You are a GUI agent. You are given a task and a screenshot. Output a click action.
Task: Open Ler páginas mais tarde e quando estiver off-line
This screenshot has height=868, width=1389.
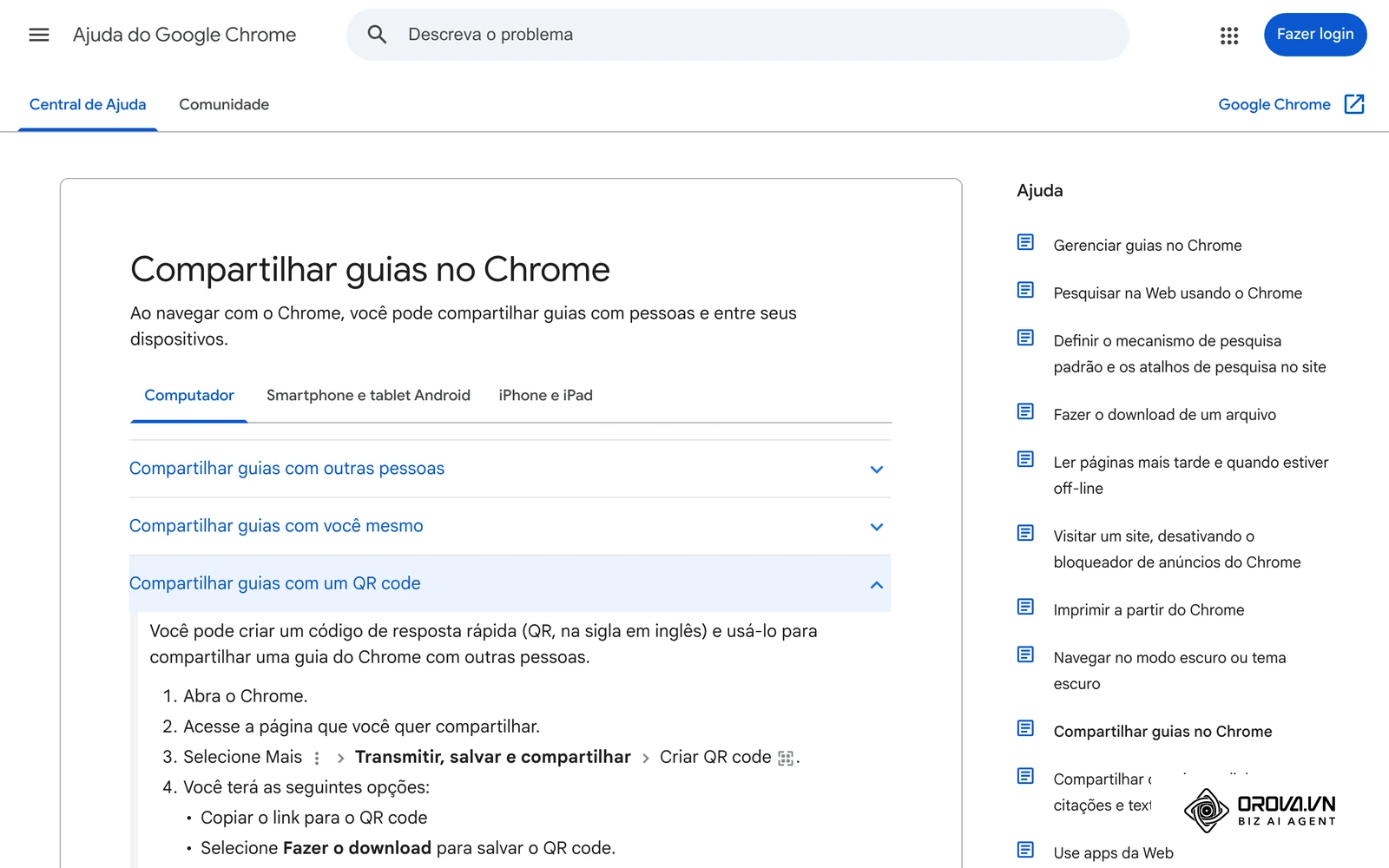click(x=1191, y=476)
